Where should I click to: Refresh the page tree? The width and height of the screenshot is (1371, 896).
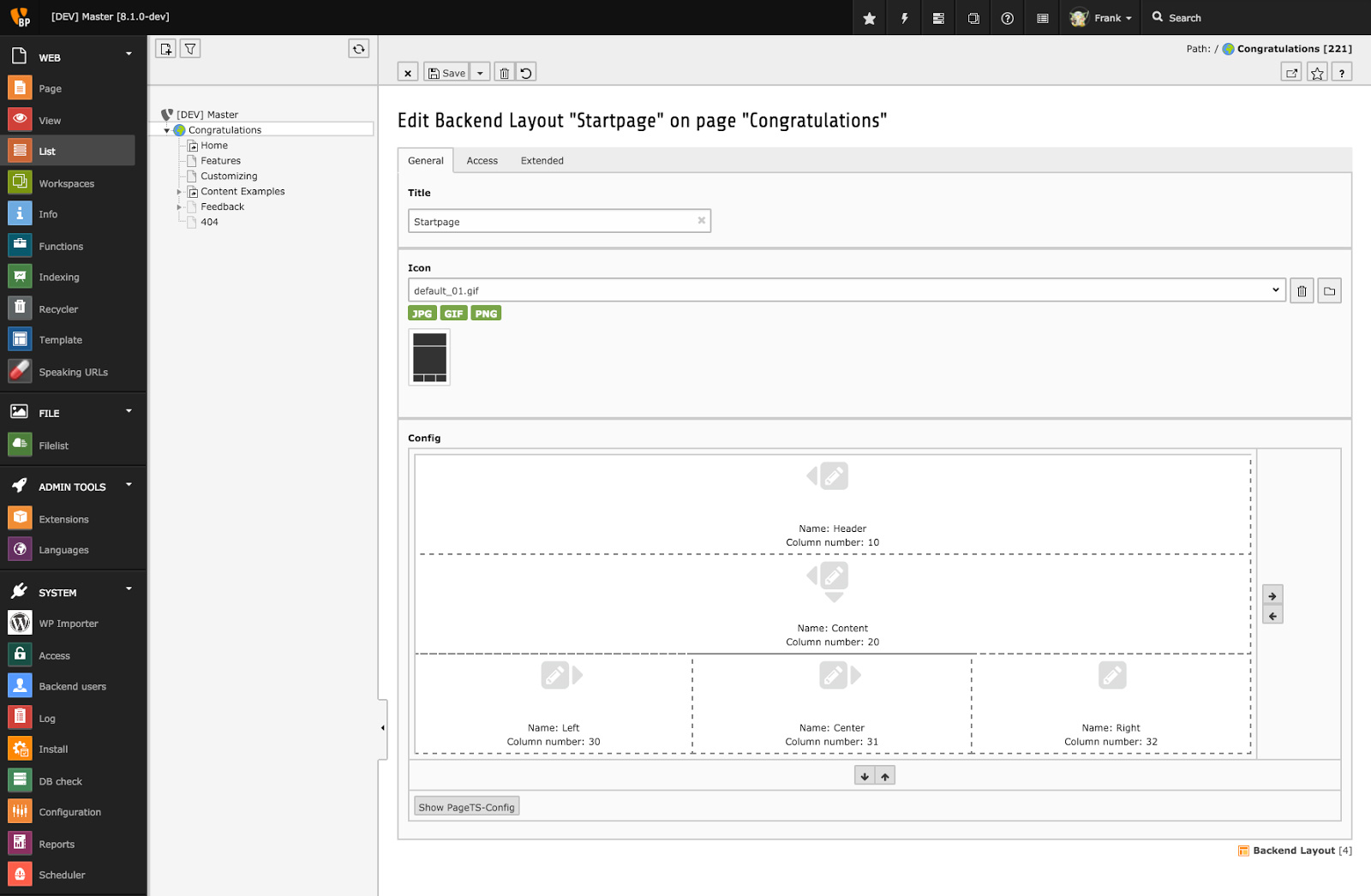[359, 49]
